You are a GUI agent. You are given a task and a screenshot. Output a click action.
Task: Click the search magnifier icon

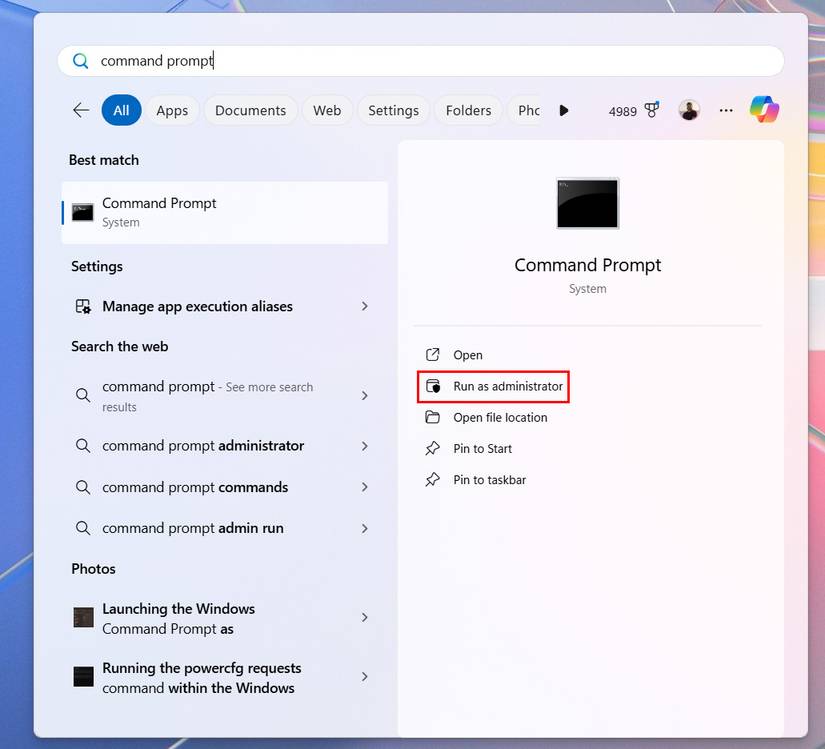click(x=80, y=60)
